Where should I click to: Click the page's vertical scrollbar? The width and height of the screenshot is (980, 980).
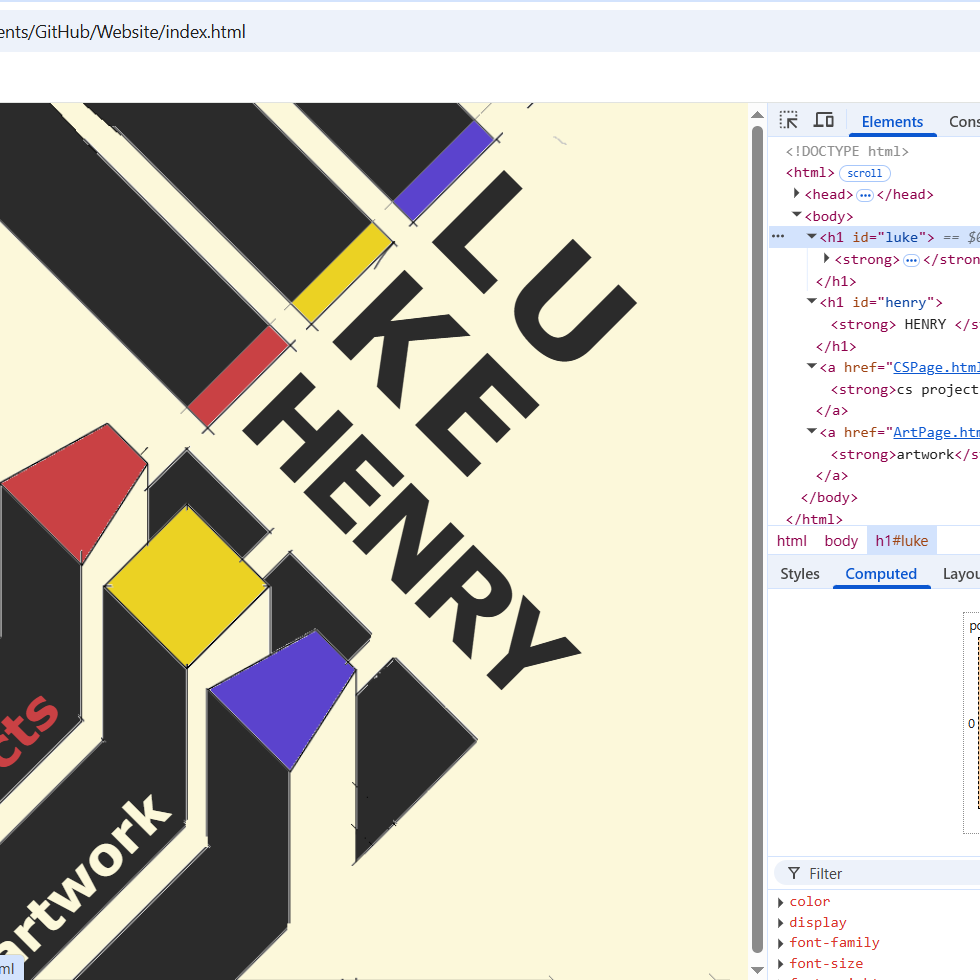click(x=757, y=540)
